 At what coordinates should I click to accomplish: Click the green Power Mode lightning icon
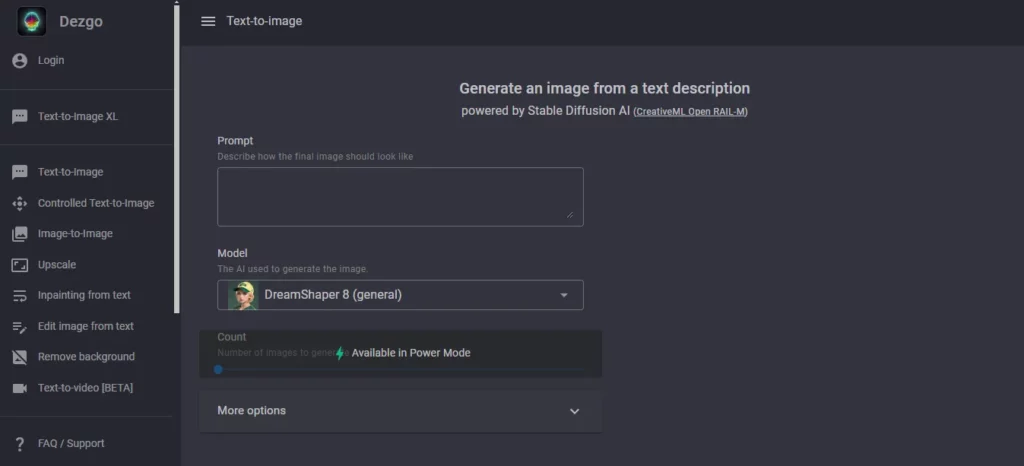pos(340,353)
